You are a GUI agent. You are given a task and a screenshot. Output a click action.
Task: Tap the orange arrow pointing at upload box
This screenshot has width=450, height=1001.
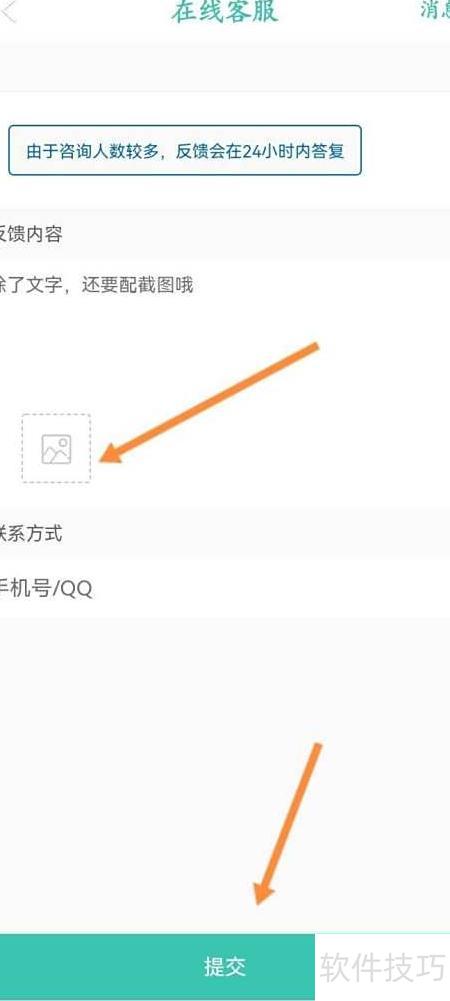point(209,402)
